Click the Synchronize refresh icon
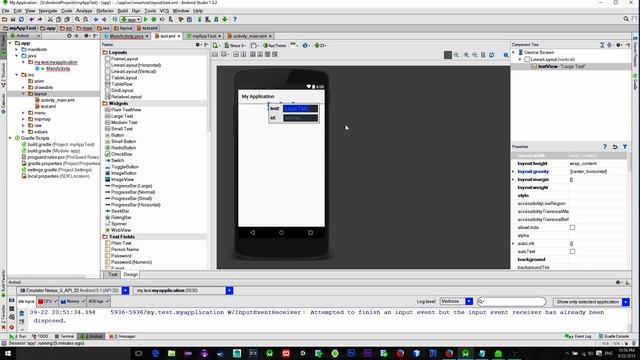This screenshot has width=640, height=360. [x=21, y=19]
